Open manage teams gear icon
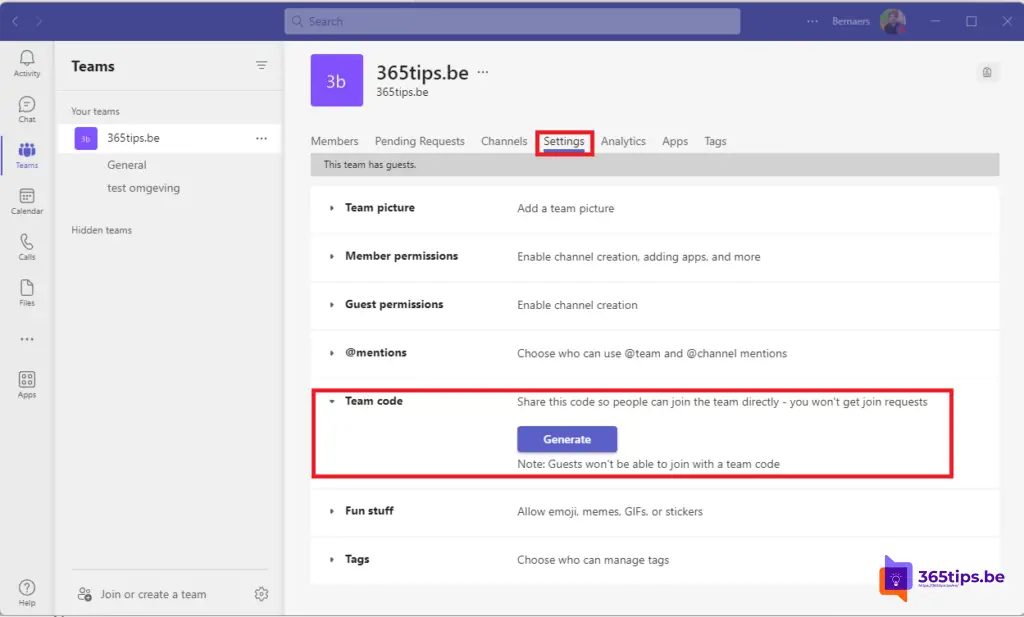This screenshot has height=617, width=1024. tap(261, 594)
